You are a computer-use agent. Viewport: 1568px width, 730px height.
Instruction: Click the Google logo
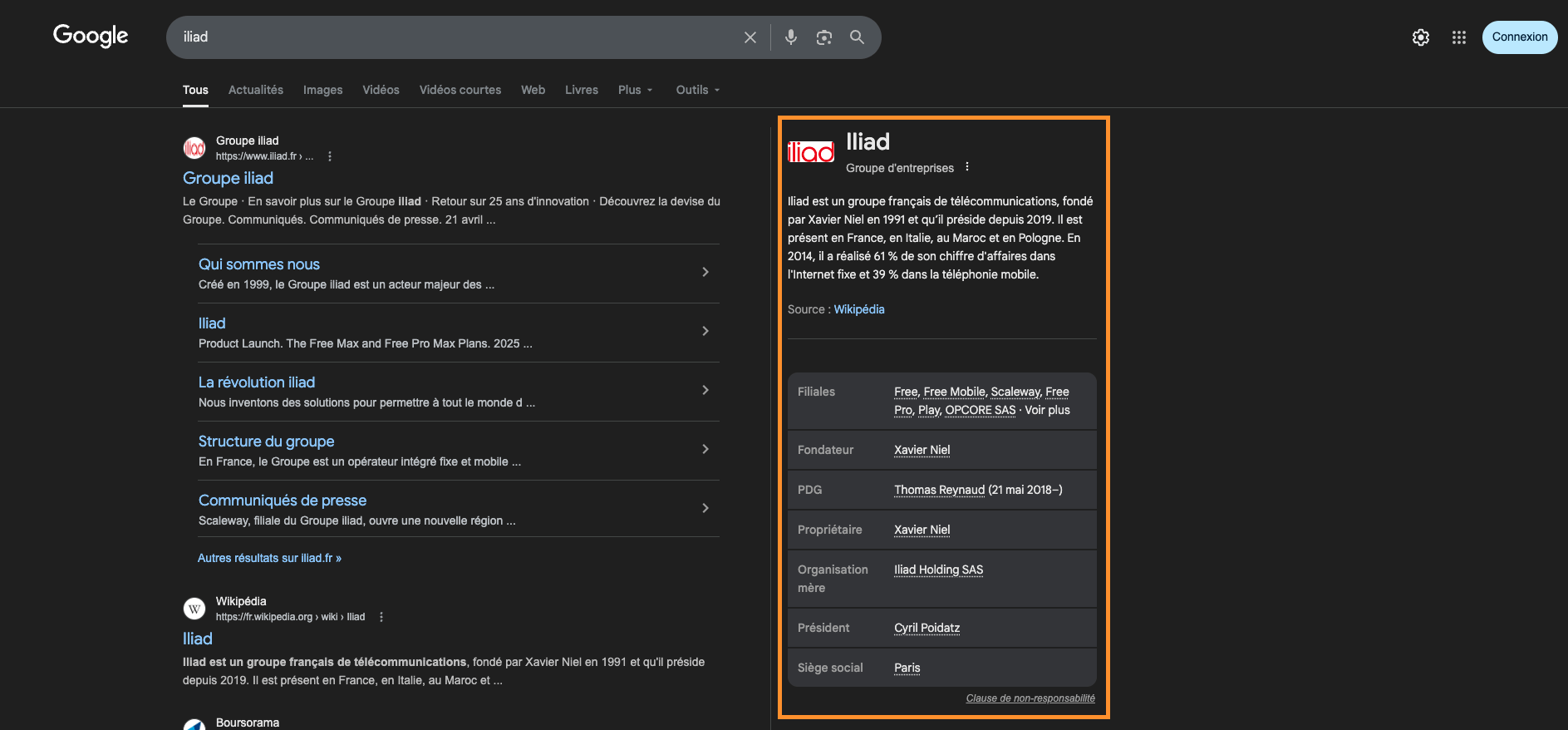click(x=91, y=36)
